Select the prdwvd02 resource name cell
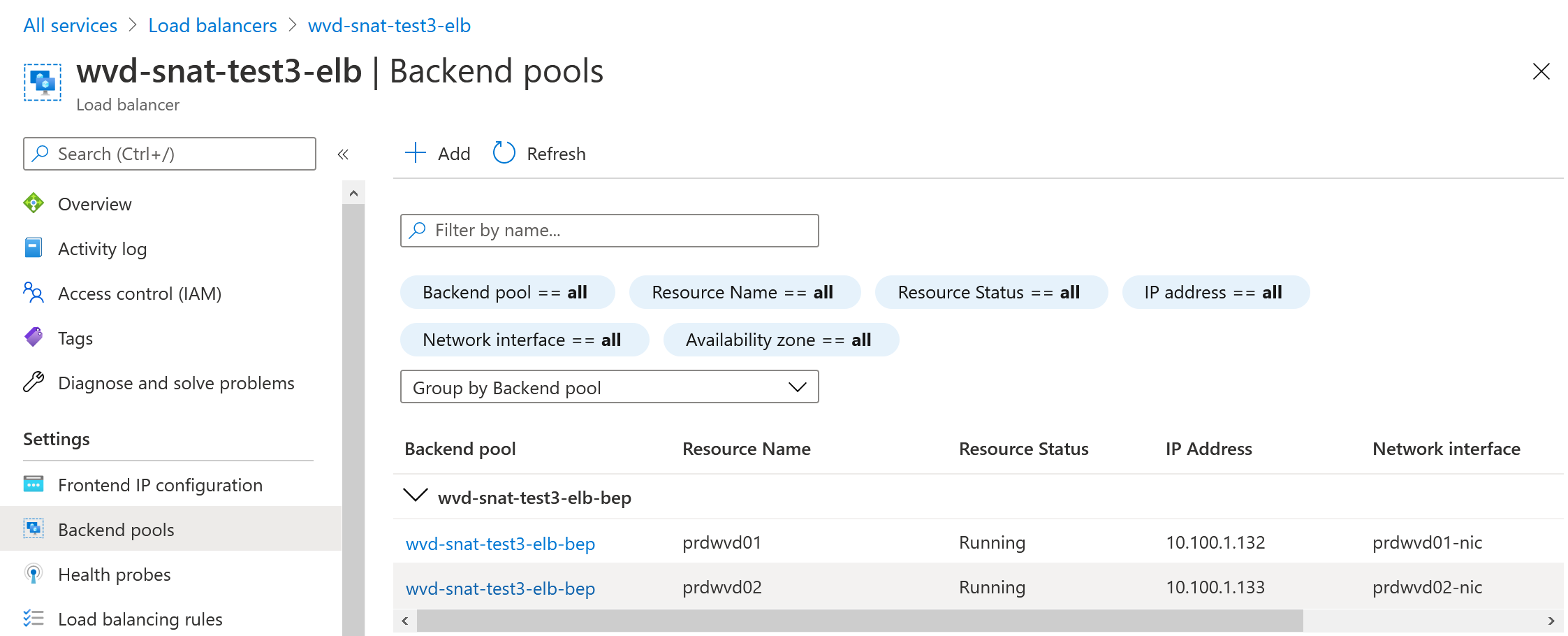This screenshot has width=1568, height=636. point(722,587)
